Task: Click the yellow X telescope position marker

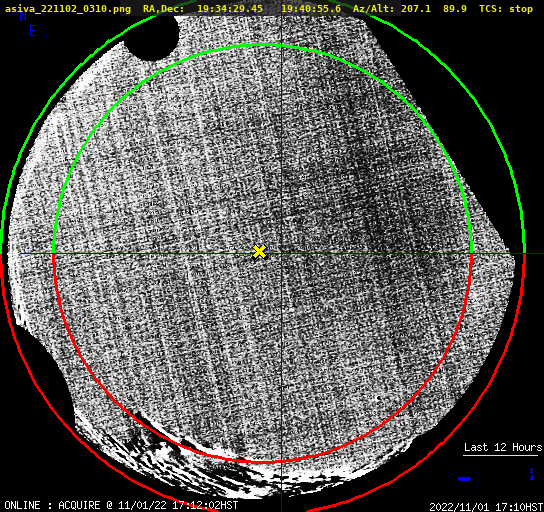Action: pyautogui.click(x=259, y=252)
